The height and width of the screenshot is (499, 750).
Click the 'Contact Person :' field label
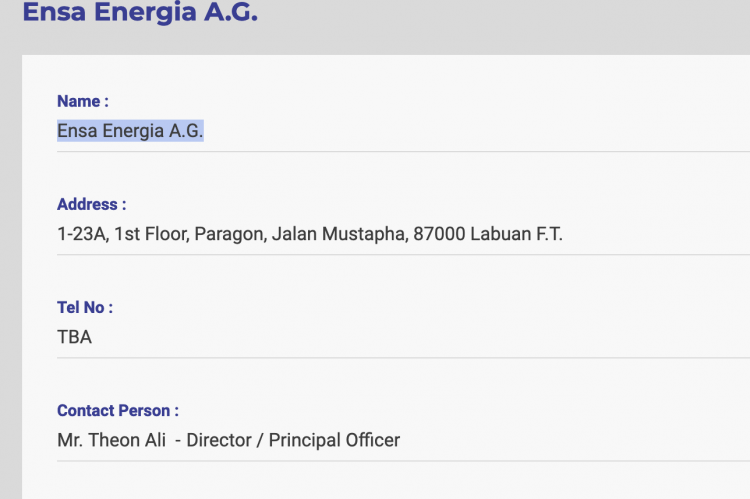118,410
